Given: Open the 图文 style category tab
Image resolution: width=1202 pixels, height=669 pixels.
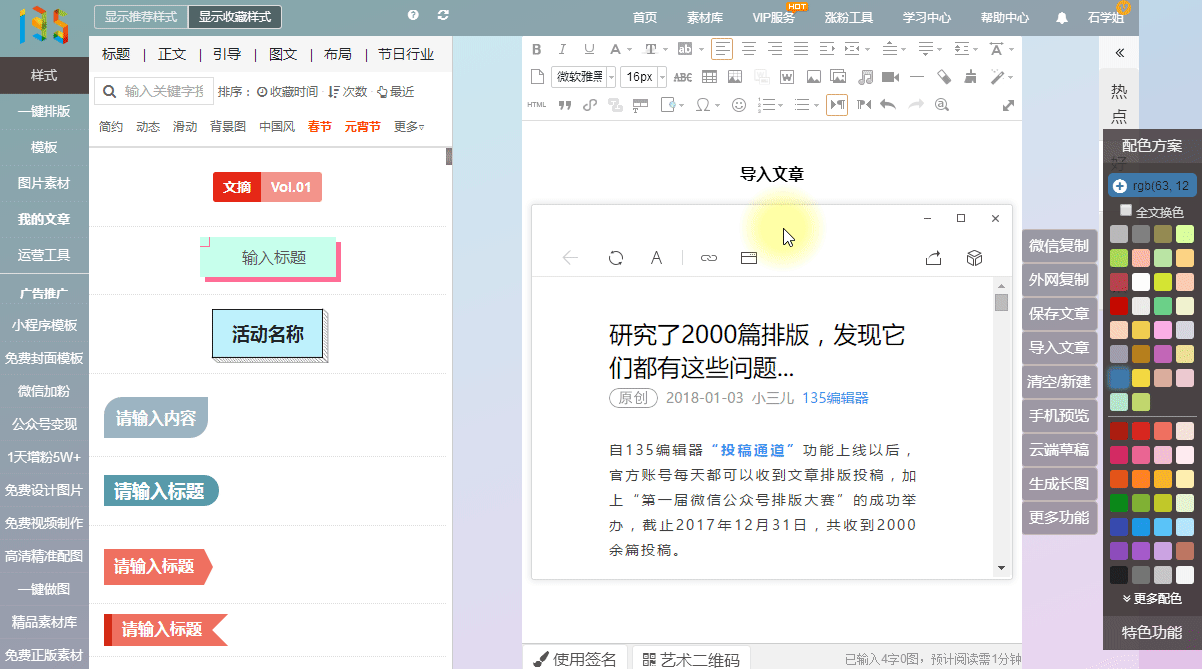Looking at the screenshot, I should [283, 54].
